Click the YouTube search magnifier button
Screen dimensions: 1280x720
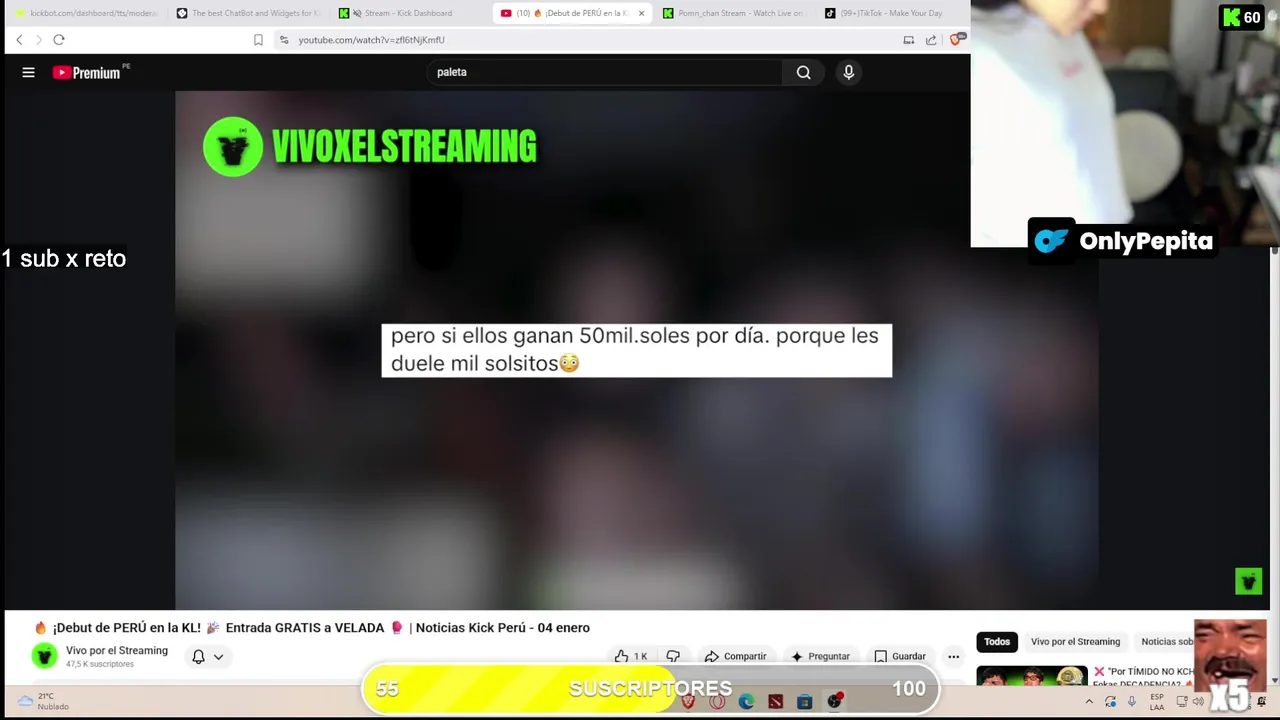[x=803, y=72]
